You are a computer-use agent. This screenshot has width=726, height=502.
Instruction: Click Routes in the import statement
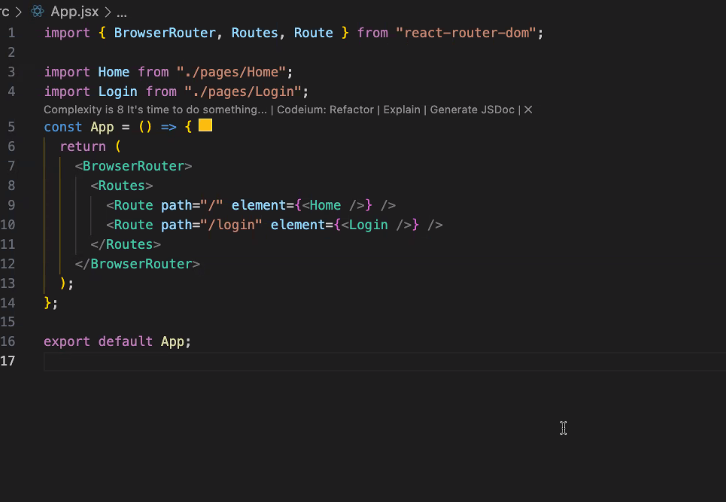254,33
